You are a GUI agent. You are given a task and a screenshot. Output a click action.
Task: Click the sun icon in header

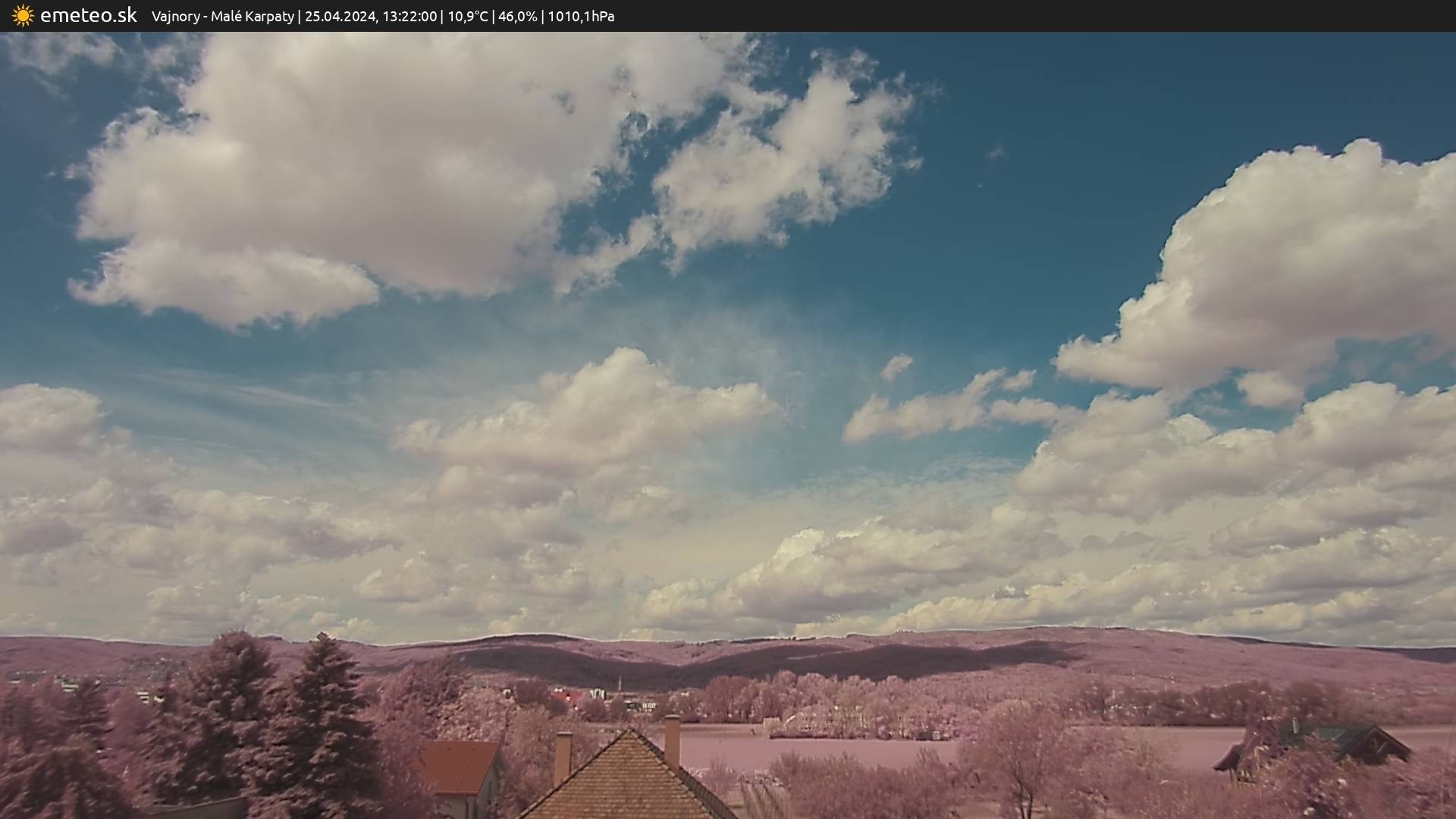pos(23,16)
